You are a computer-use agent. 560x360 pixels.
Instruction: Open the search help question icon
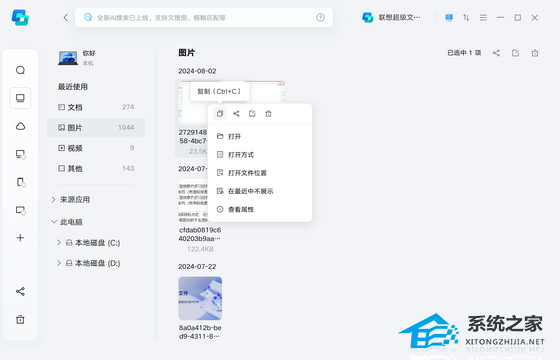(320, 18)
